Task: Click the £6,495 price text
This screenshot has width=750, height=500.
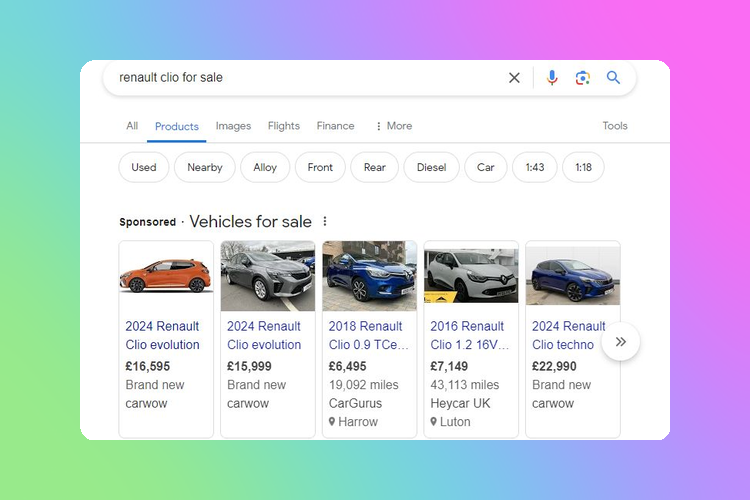Action: coord(347,366)
